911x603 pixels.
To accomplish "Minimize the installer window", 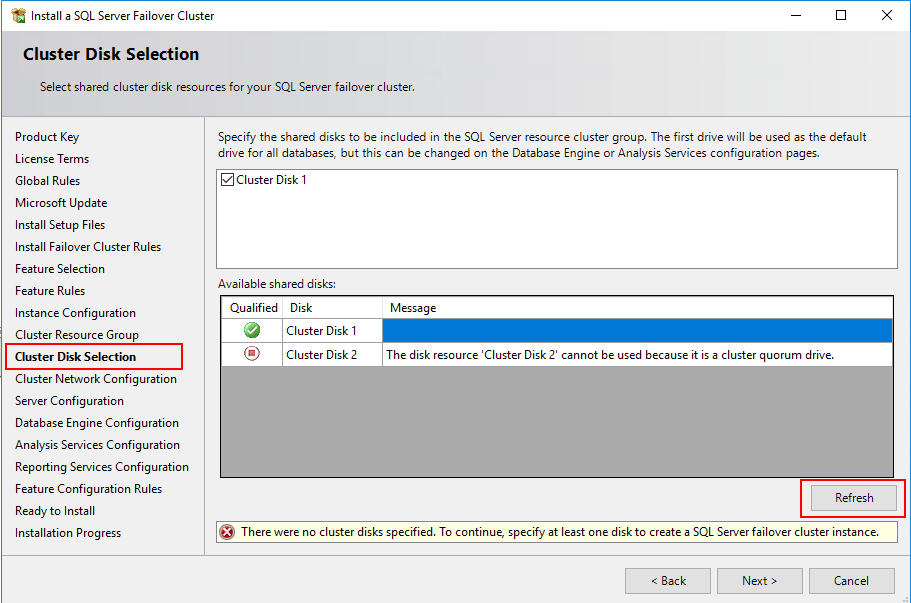I will 796,16.
